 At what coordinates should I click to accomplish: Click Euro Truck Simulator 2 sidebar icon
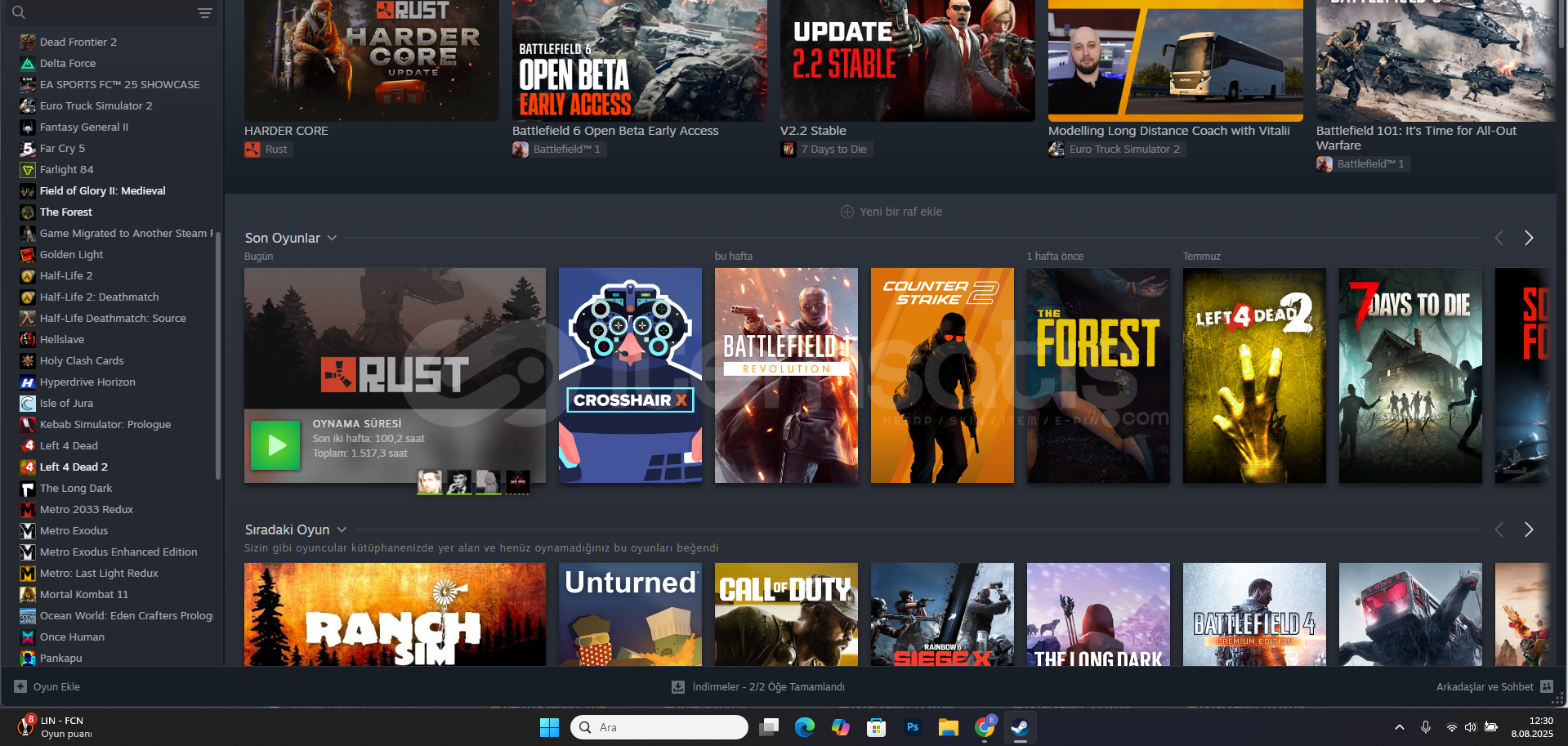coord(28,105)
